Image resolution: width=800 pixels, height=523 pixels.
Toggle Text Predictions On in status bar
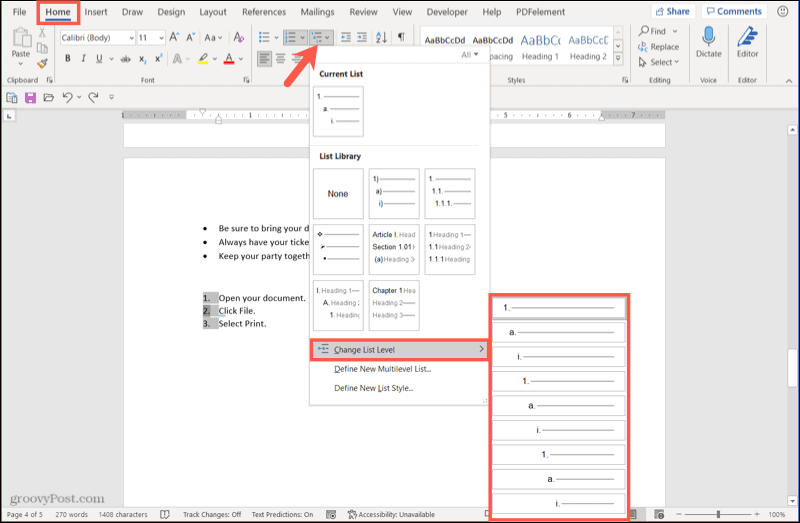click(x=282, y=514)
